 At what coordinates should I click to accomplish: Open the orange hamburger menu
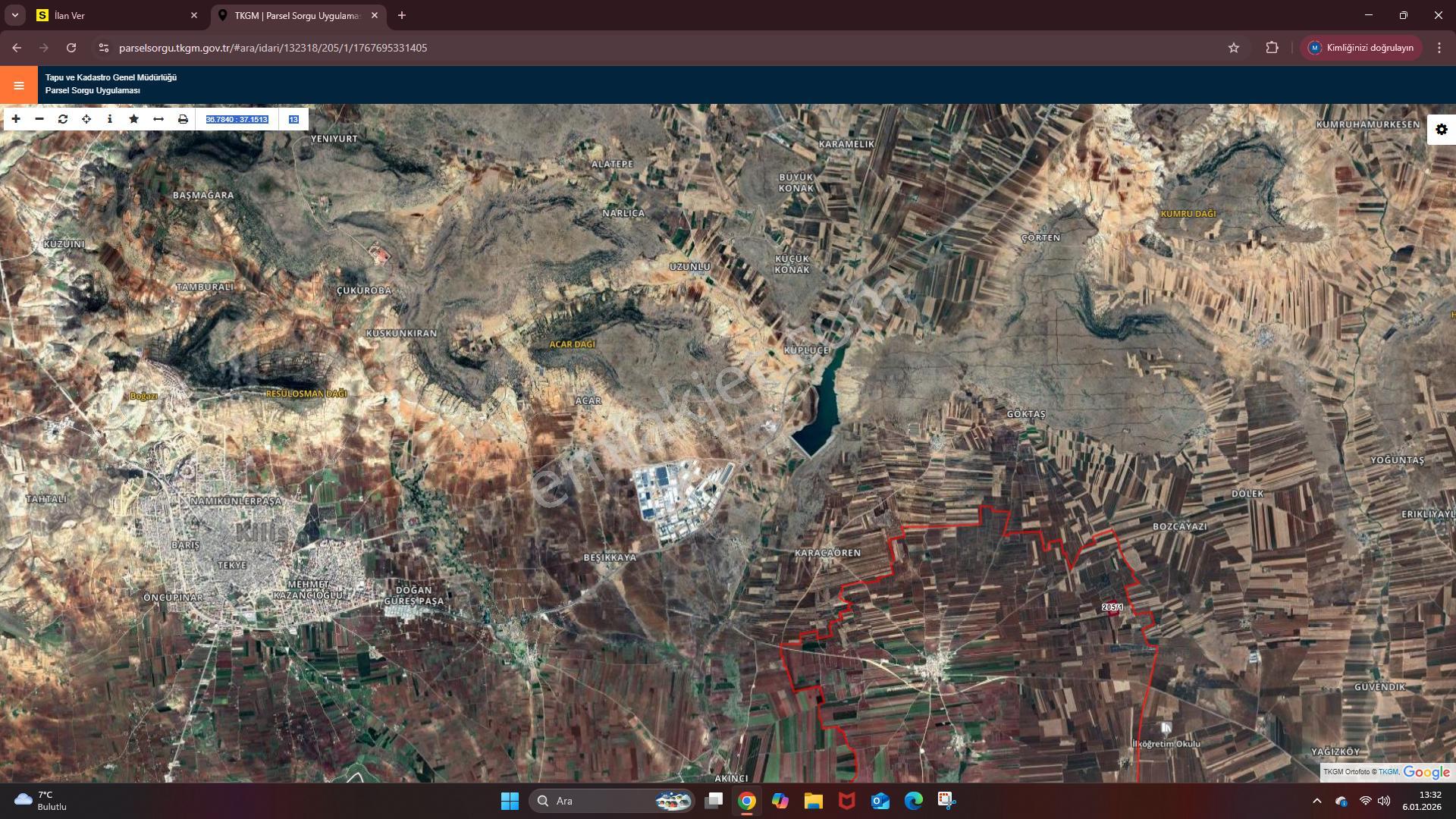click(x=19, y=85)
